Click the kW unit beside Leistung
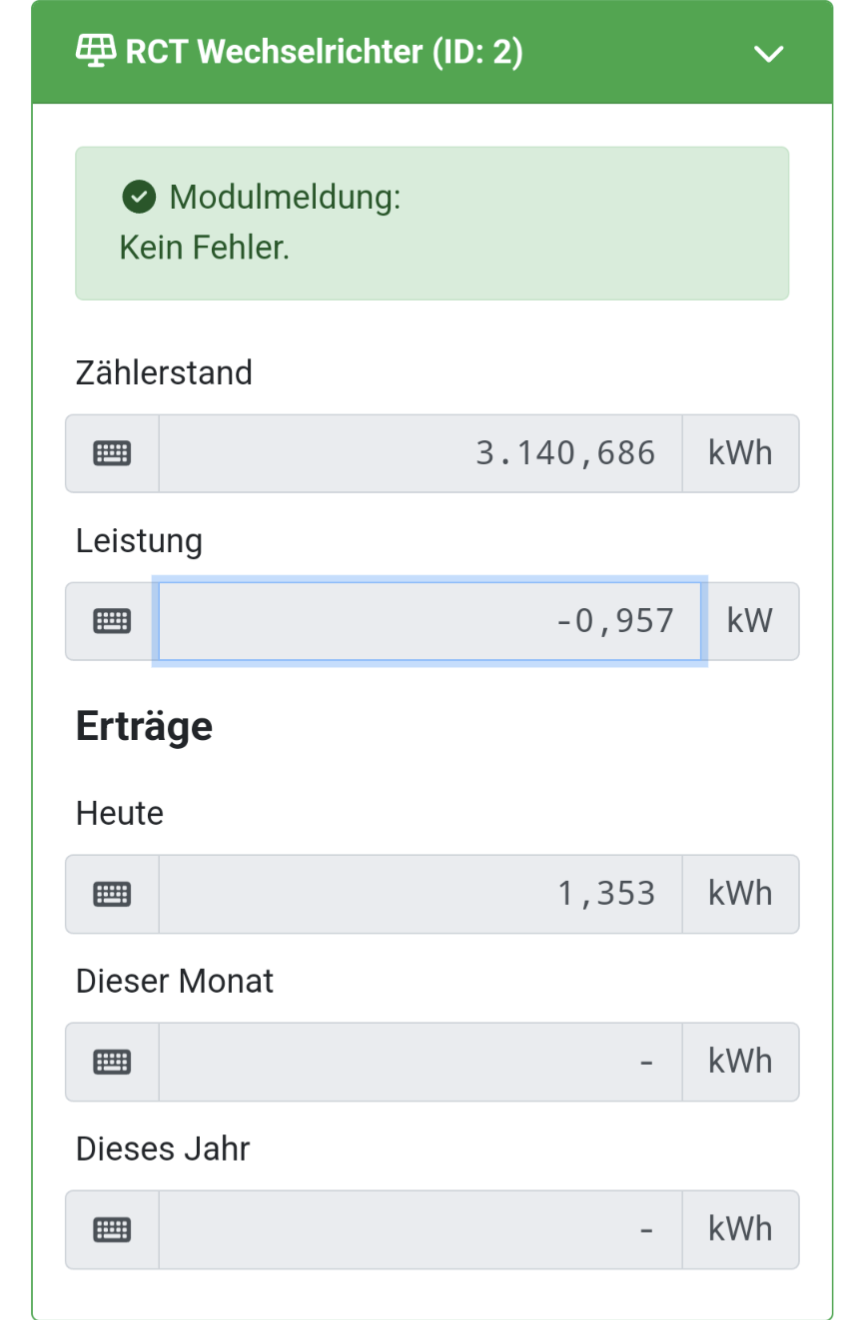 (x=750, y=621)
